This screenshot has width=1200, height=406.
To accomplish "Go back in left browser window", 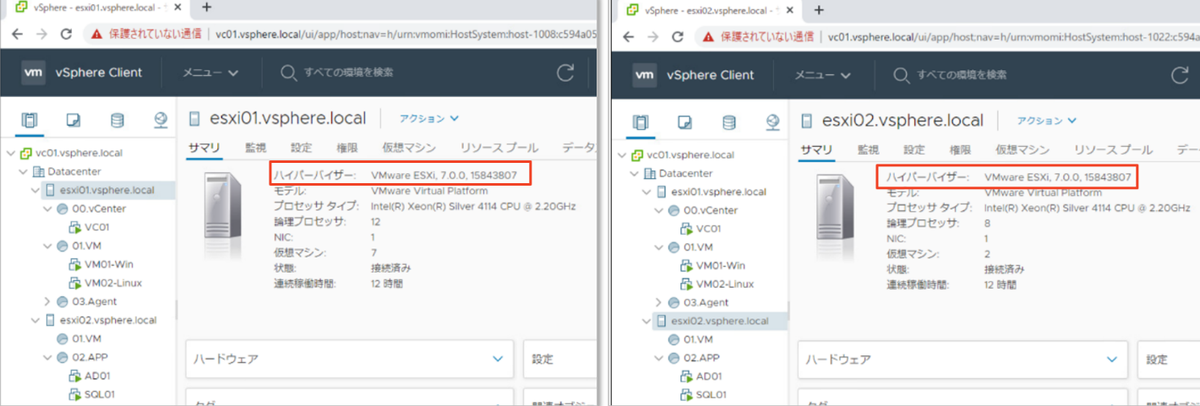I will pos(16,32).
